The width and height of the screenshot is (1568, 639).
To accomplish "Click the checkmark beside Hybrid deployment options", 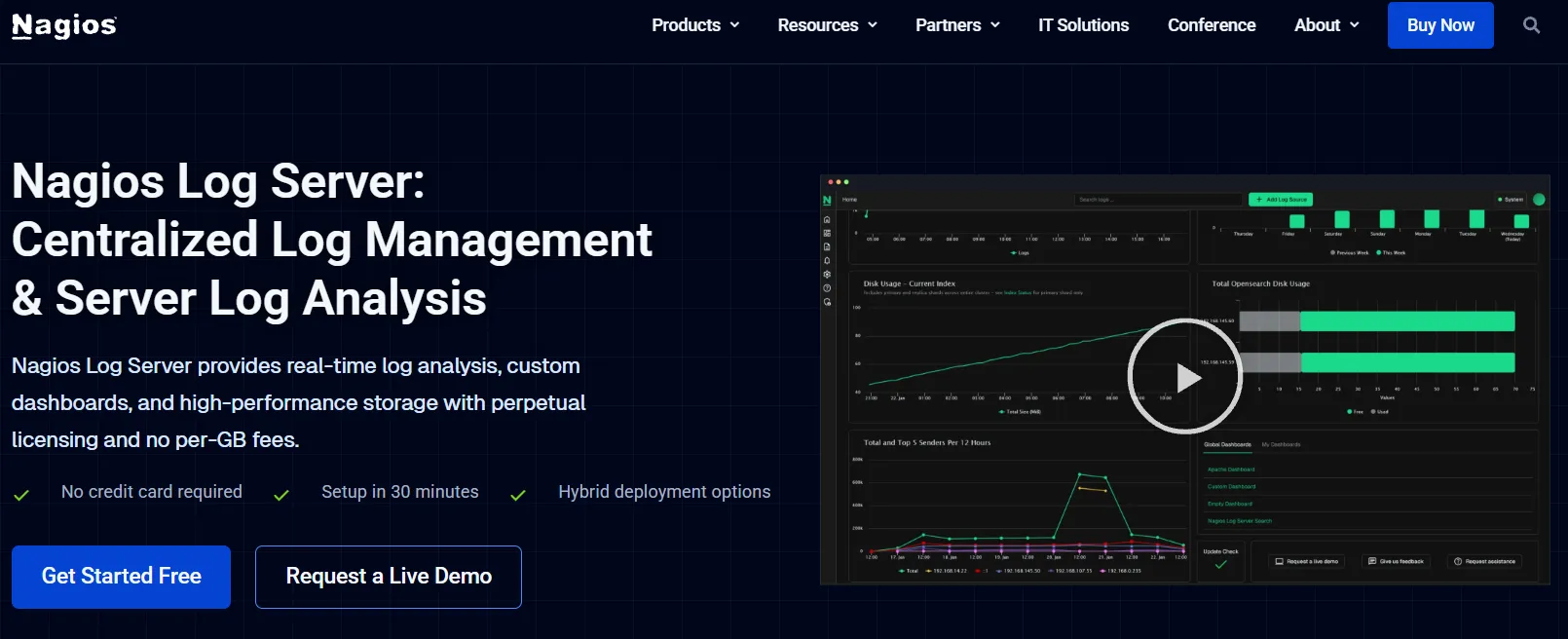I will coord(518,495).
